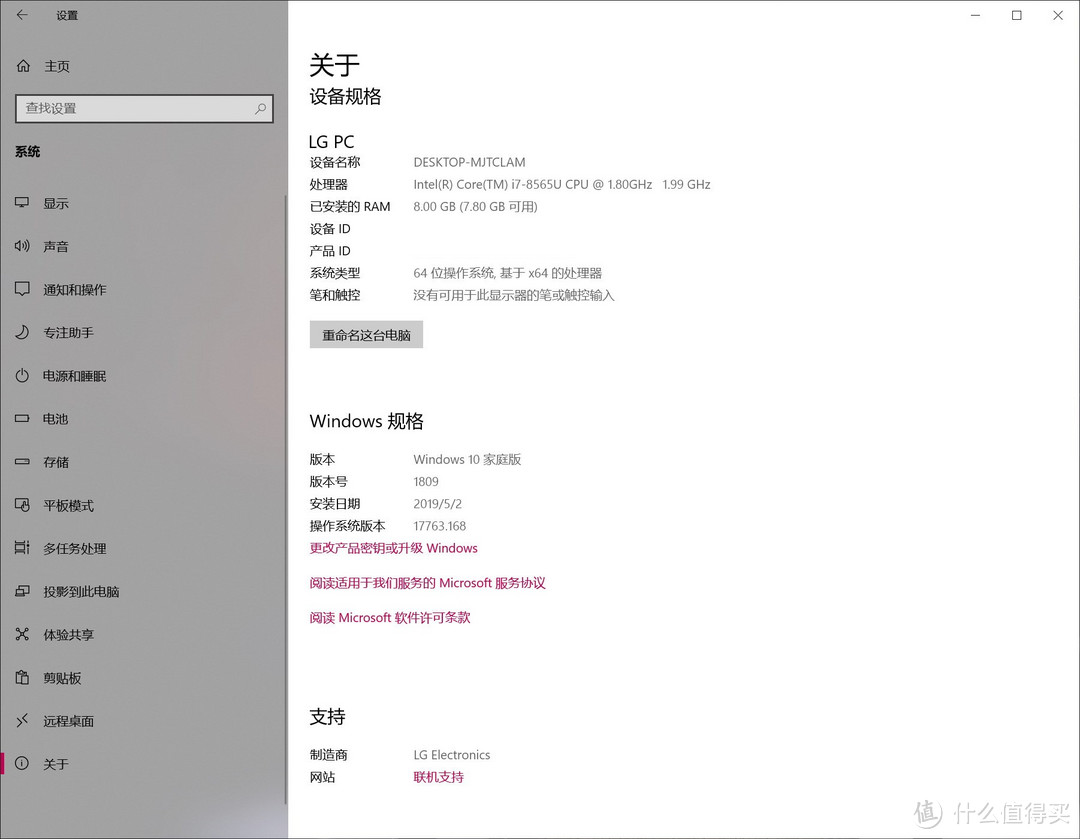Click the back arrow in Settings
Viewport: 1080px width, 839px height.
(22, 14)
